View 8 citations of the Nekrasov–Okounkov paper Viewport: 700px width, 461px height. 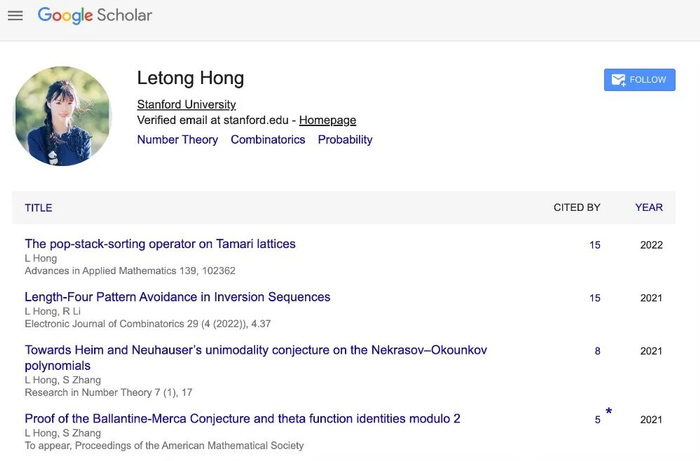point(598,351)
